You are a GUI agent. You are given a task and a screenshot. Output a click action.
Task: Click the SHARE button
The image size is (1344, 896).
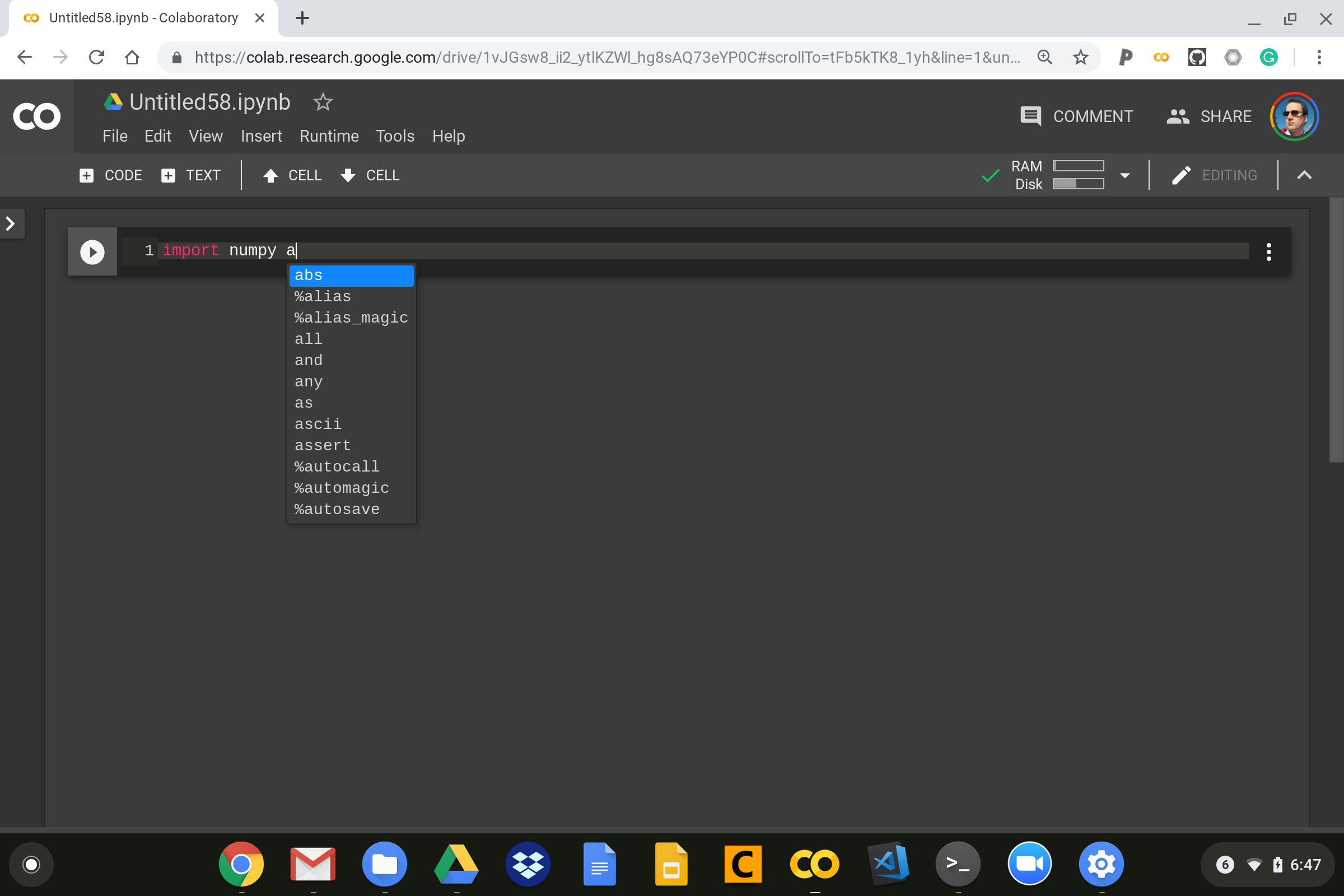point(1207,116)
